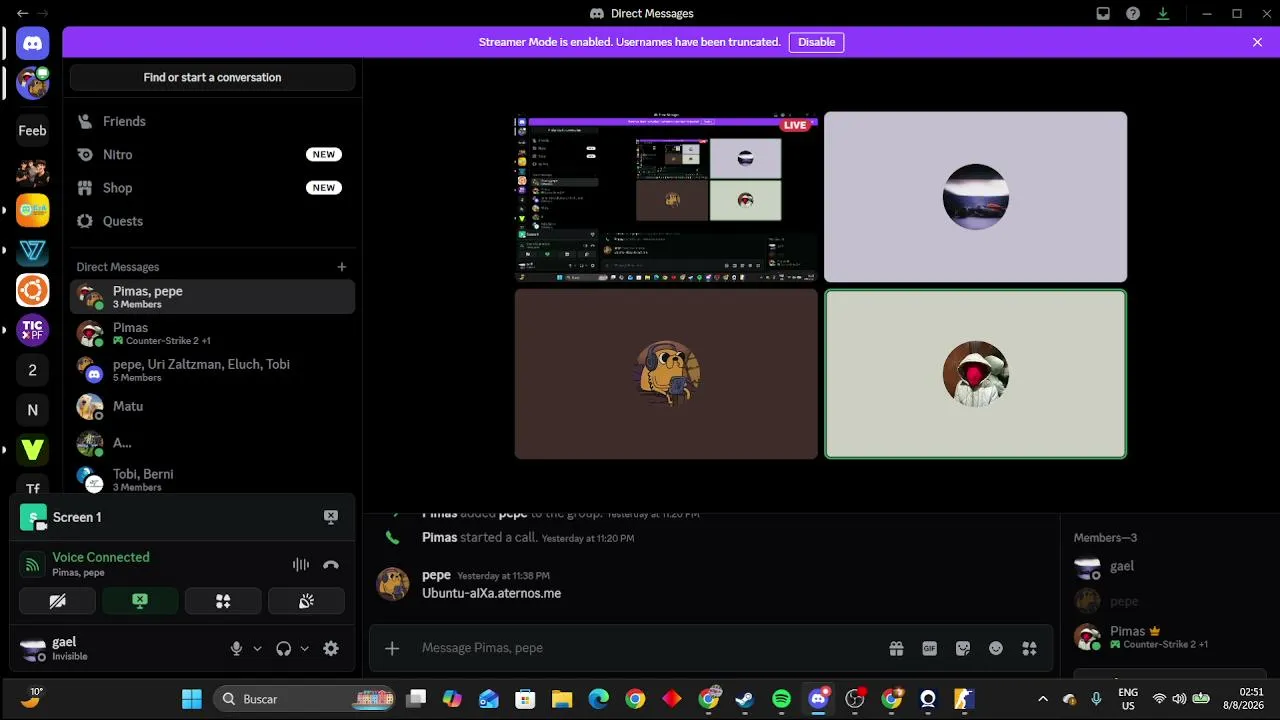The height and width of the screenshot is (720, 1280).
Task: Toggle camera on in voice panel
Action: point(57,601)
